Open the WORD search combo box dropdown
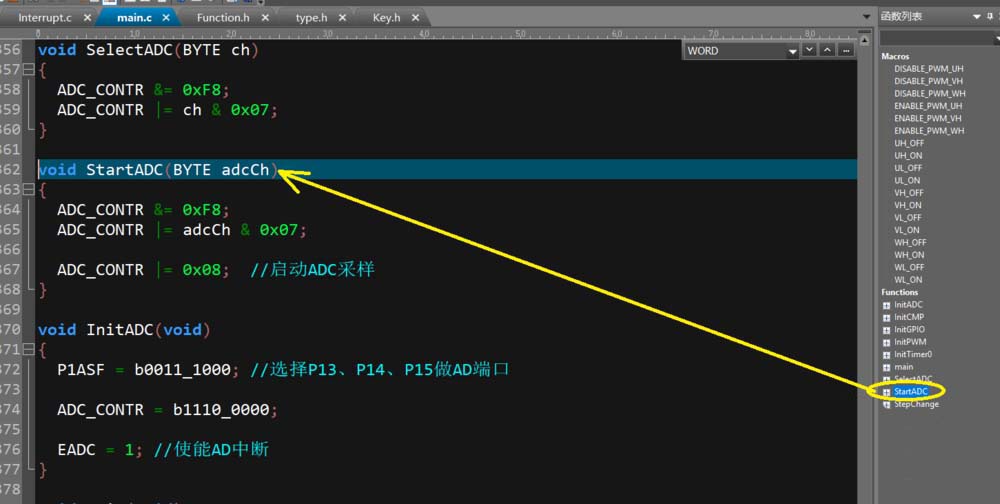 793,51
